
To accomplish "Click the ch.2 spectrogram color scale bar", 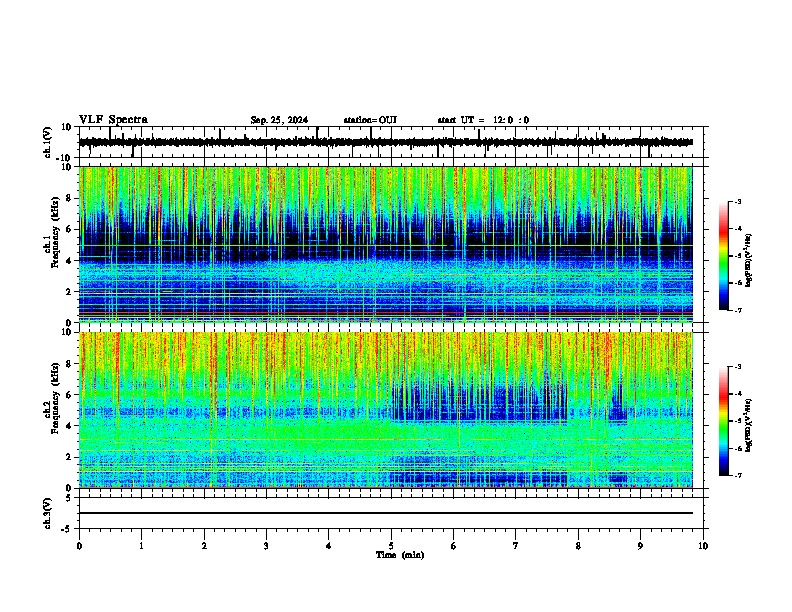I will [723, 421].
